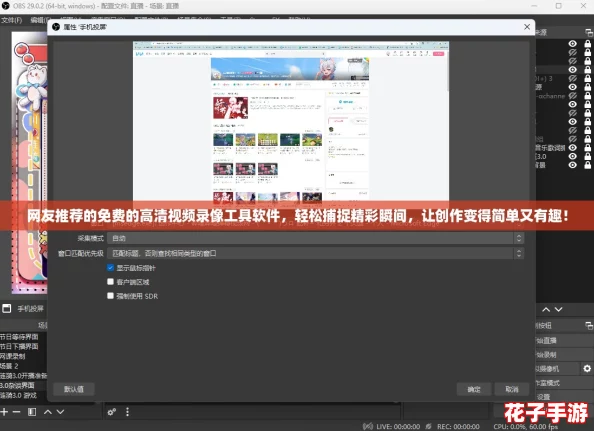
Task: Float the sources dock with its pop-out icon
Action: (589, 33)
